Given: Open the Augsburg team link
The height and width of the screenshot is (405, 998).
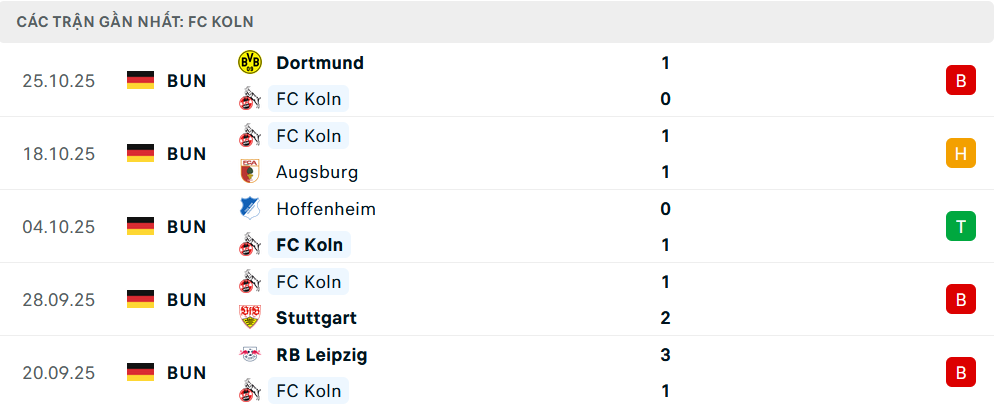Looking at the screenshot, I should (317, 172).
